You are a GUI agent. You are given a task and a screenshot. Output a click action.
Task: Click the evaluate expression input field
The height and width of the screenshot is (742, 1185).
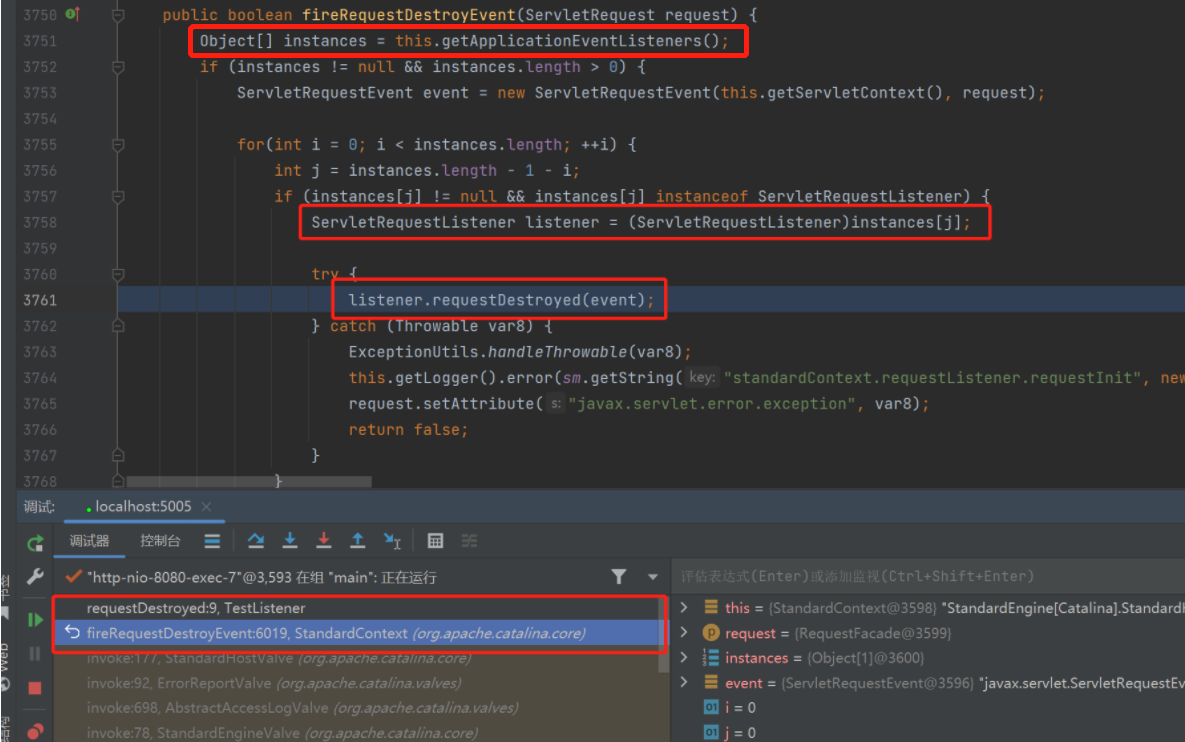click(x=925, y=576)
